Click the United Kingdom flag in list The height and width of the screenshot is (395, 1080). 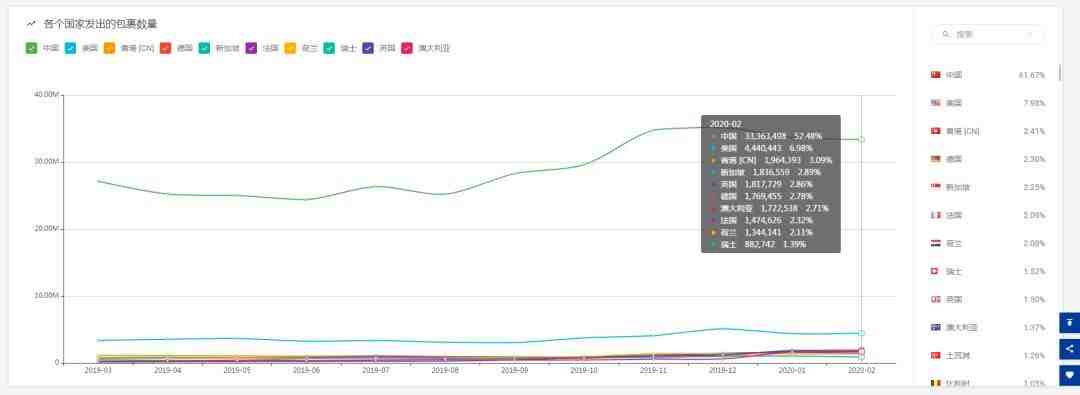935,299
